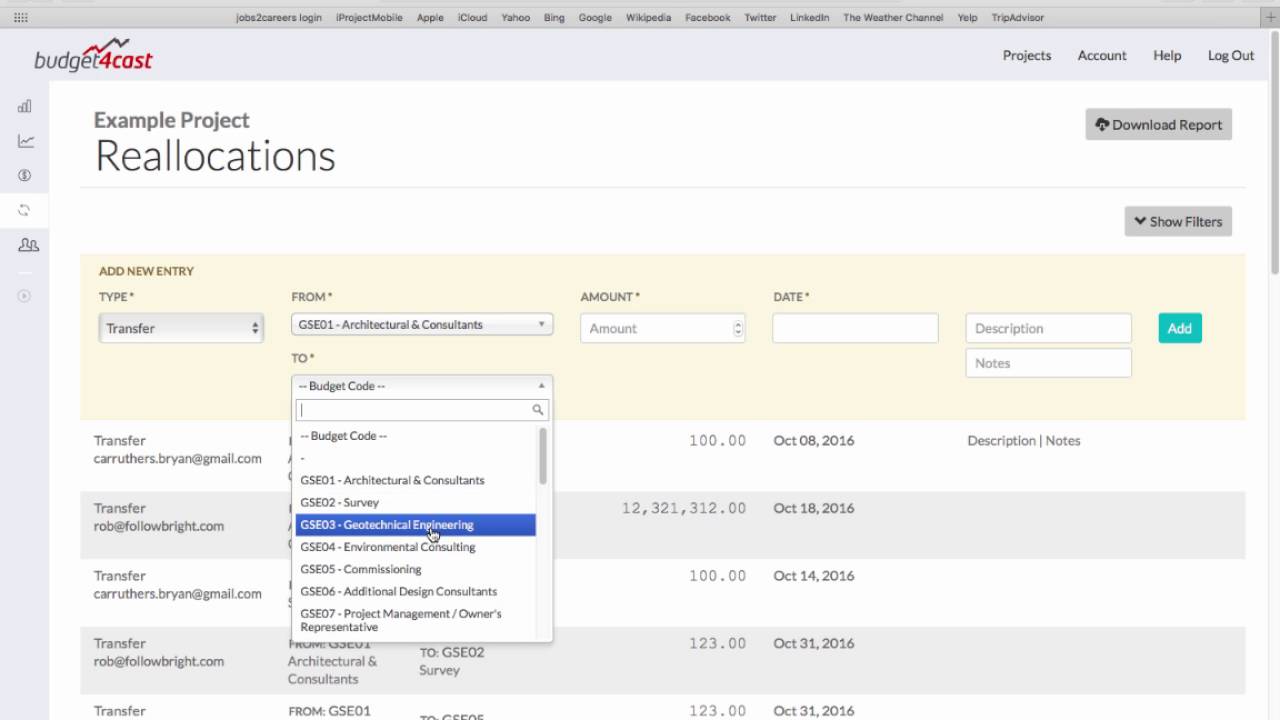Click the Amount field stepper arrows
This screenshot has height=720, width=1280.
click(738, 328)
